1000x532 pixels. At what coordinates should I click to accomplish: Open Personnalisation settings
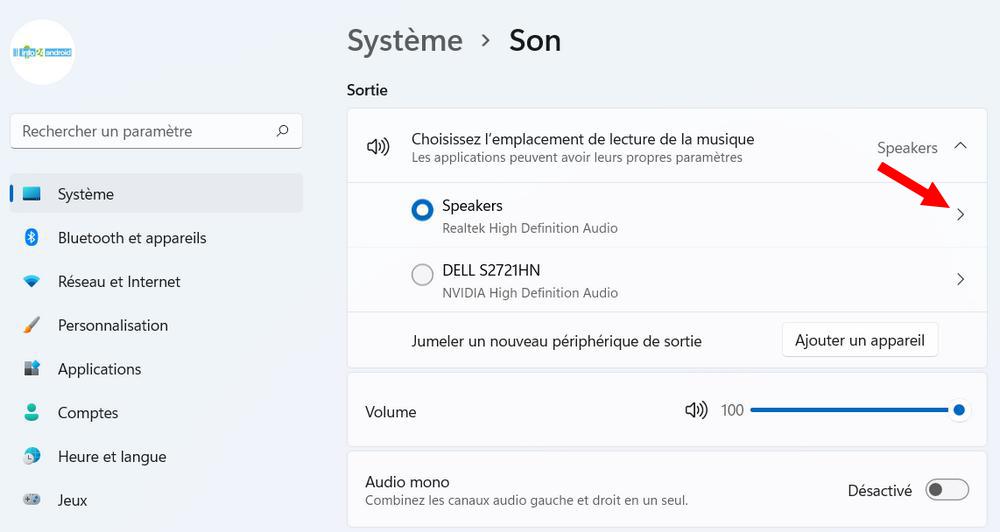coord(156,325)
